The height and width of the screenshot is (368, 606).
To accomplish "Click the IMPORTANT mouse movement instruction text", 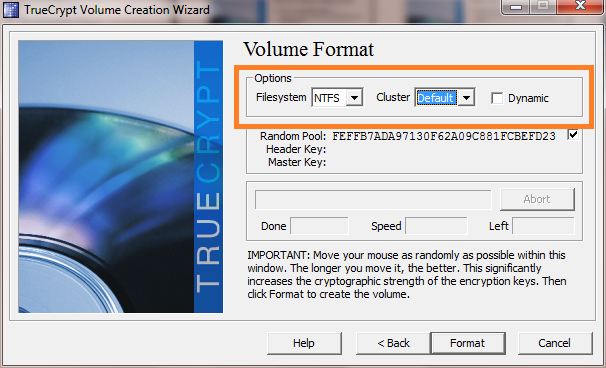I will [x=407, y=275].
